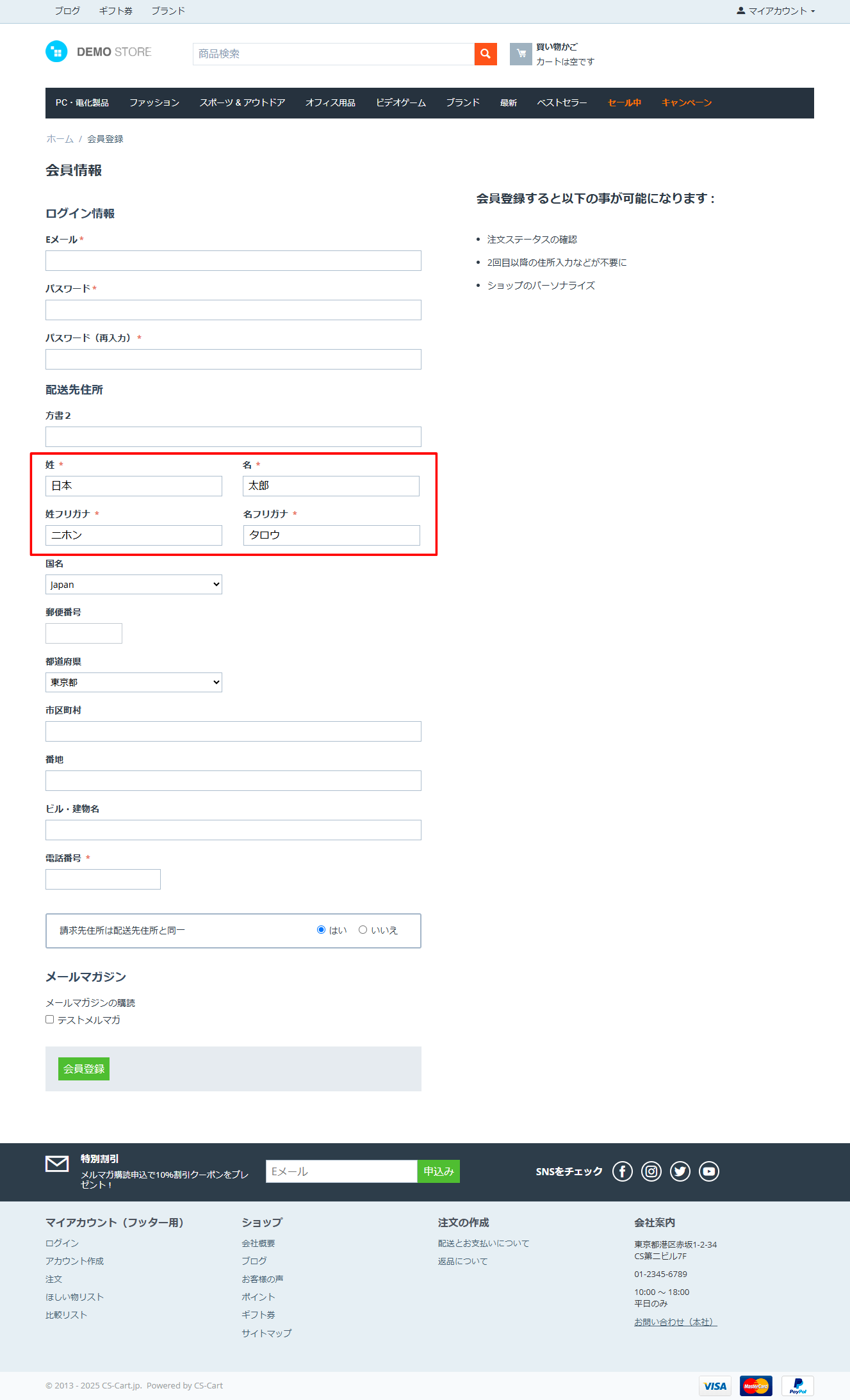The width and height of the screenshot is (850, 1400).
Task: Open the Twitter social icon
Action: tap(680, 1171)
